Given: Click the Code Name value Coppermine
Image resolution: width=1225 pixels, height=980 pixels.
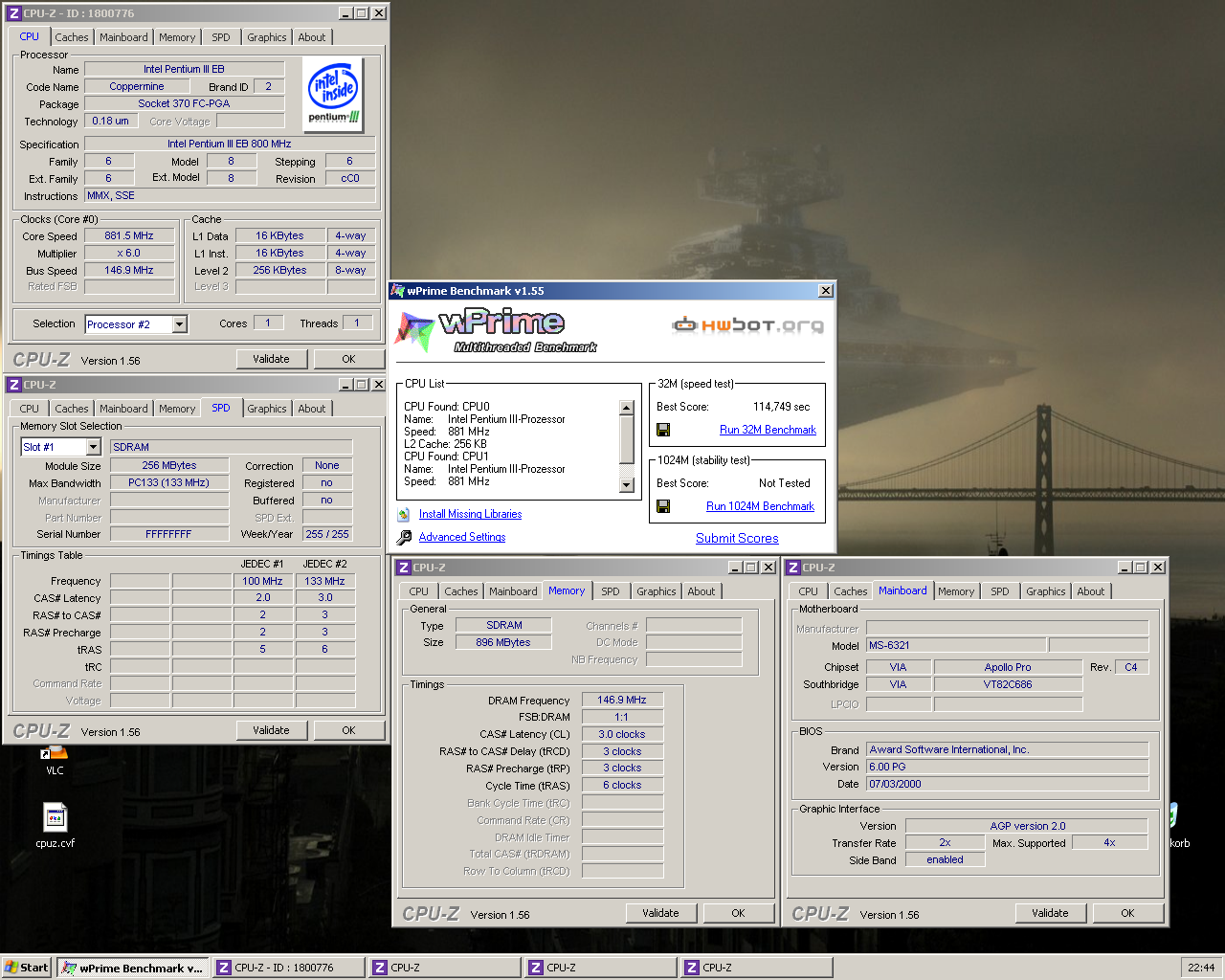Looking at the screenshot, I should pos(137,86).
